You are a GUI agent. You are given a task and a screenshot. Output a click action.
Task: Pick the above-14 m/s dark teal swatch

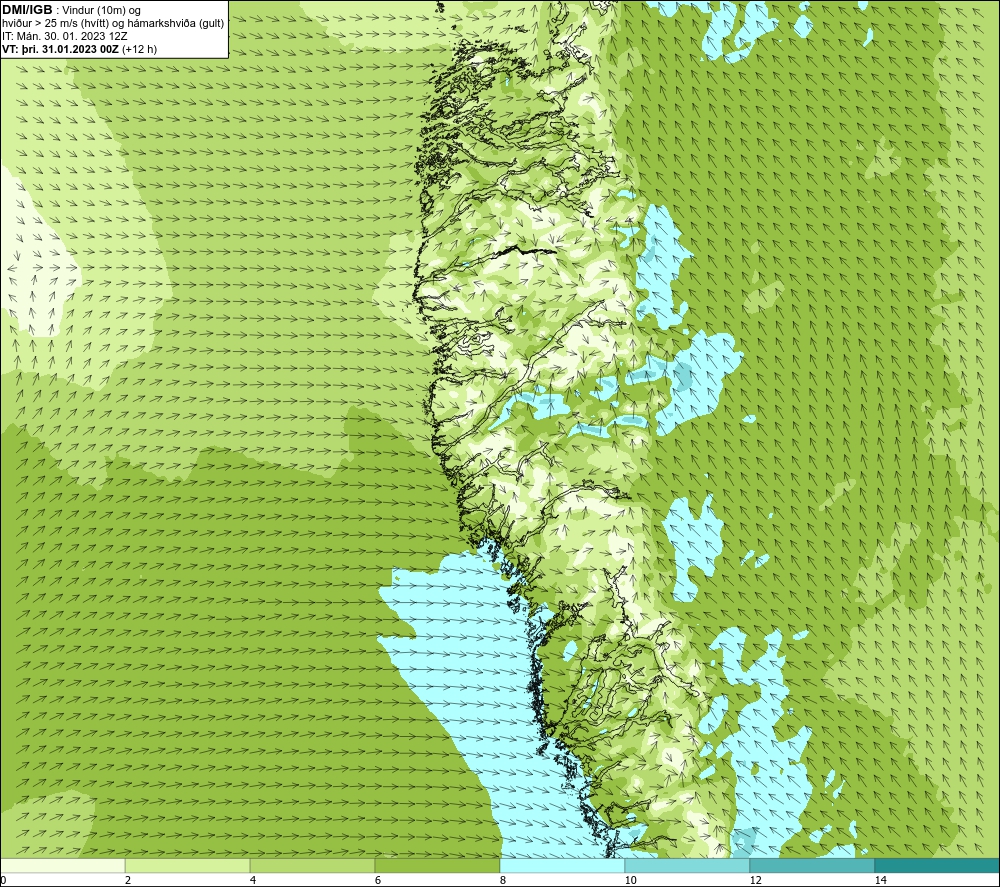coord(937,865)
